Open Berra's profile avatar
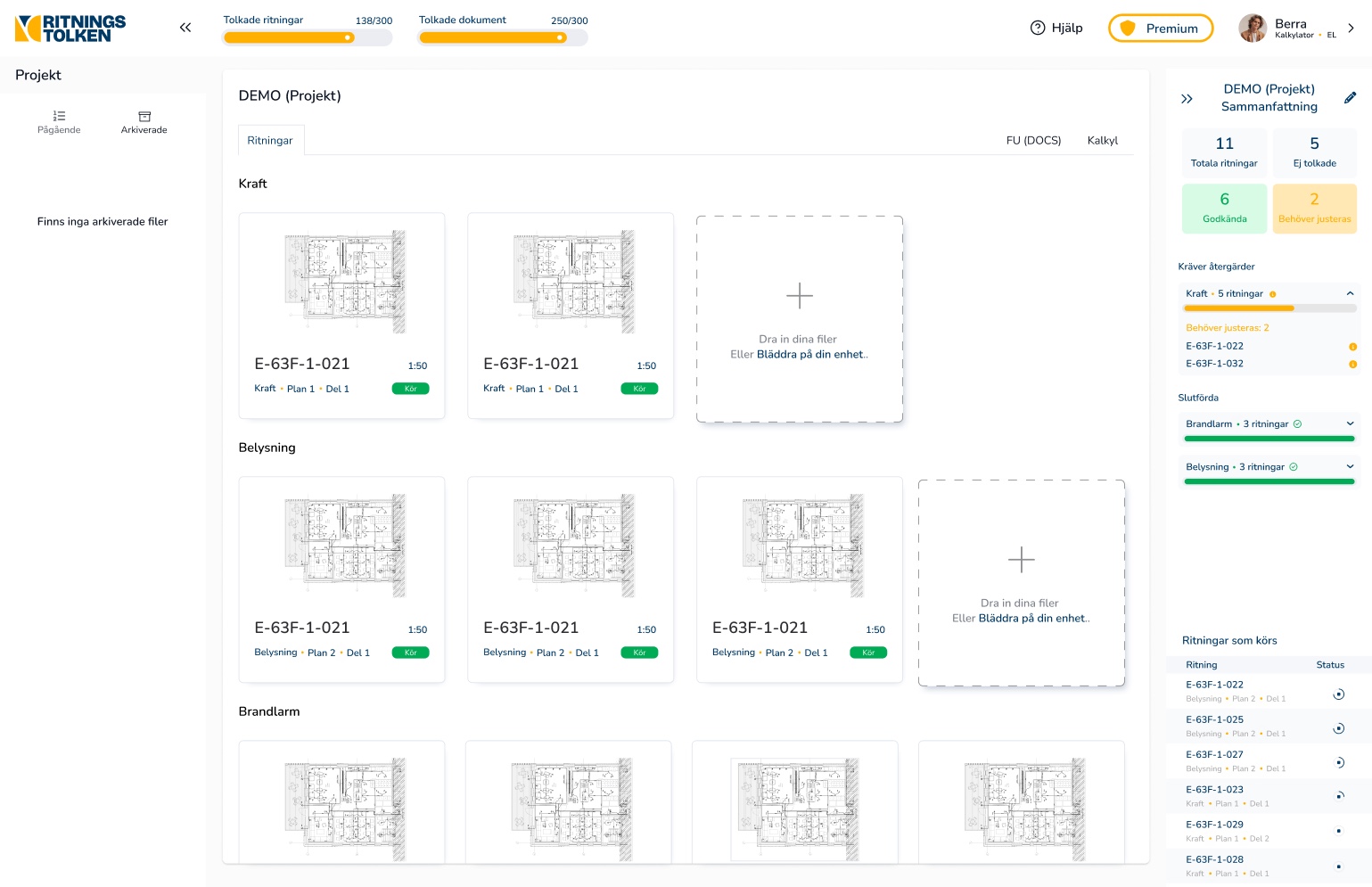The height and width of the screenshot is (887, 1372). click(1253, 29)
